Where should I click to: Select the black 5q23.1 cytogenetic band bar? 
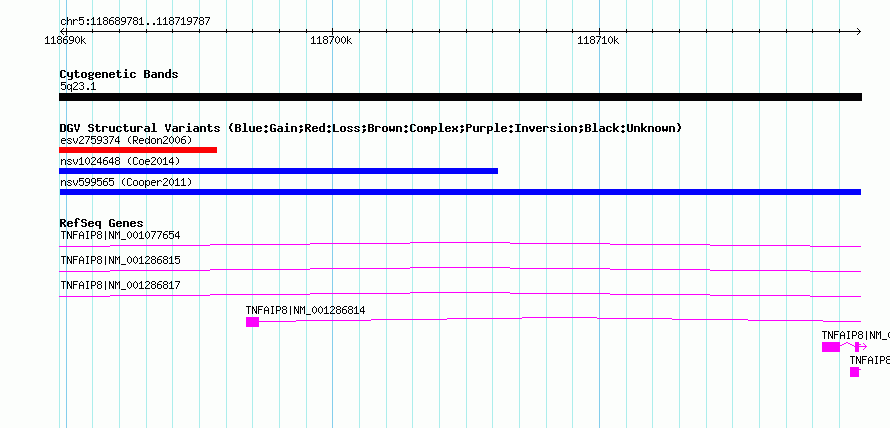point(460,97)
